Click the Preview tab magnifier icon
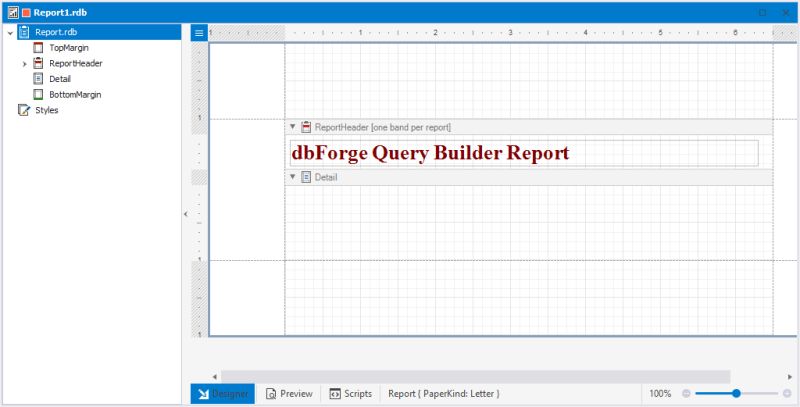800x407 pixels. 271,394
